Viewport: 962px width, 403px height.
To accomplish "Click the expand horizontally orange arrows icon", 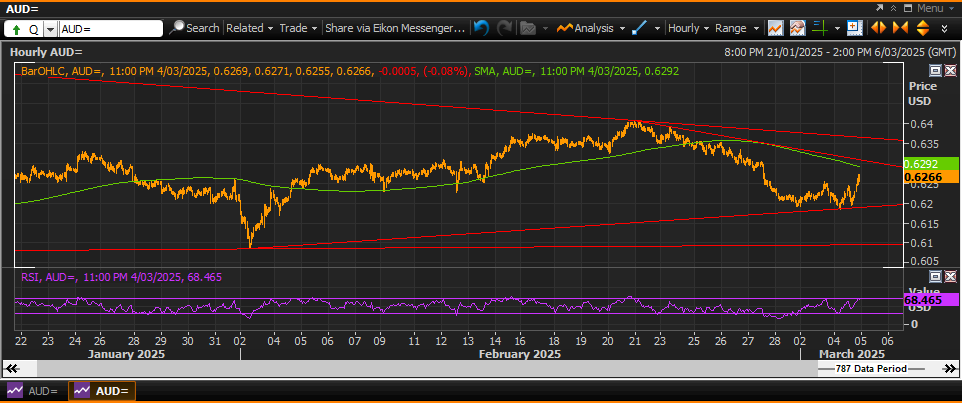I will point(878,28).
